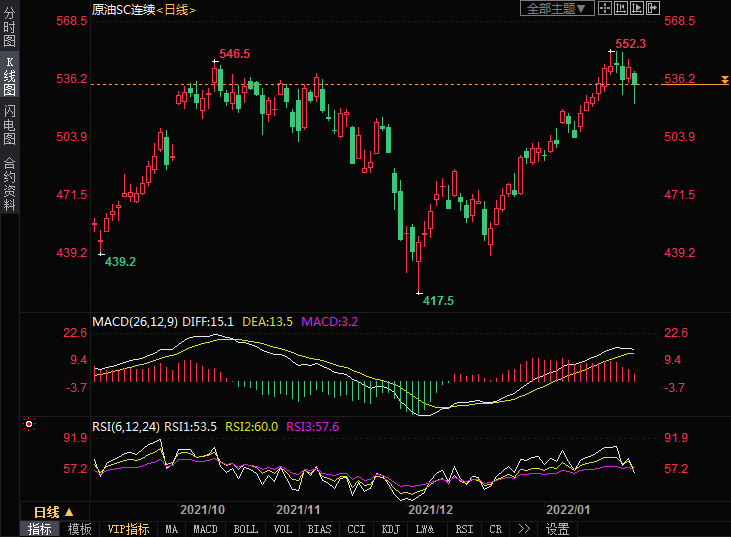
Task: Click the range measurement icon
Action: coord(620,8)
